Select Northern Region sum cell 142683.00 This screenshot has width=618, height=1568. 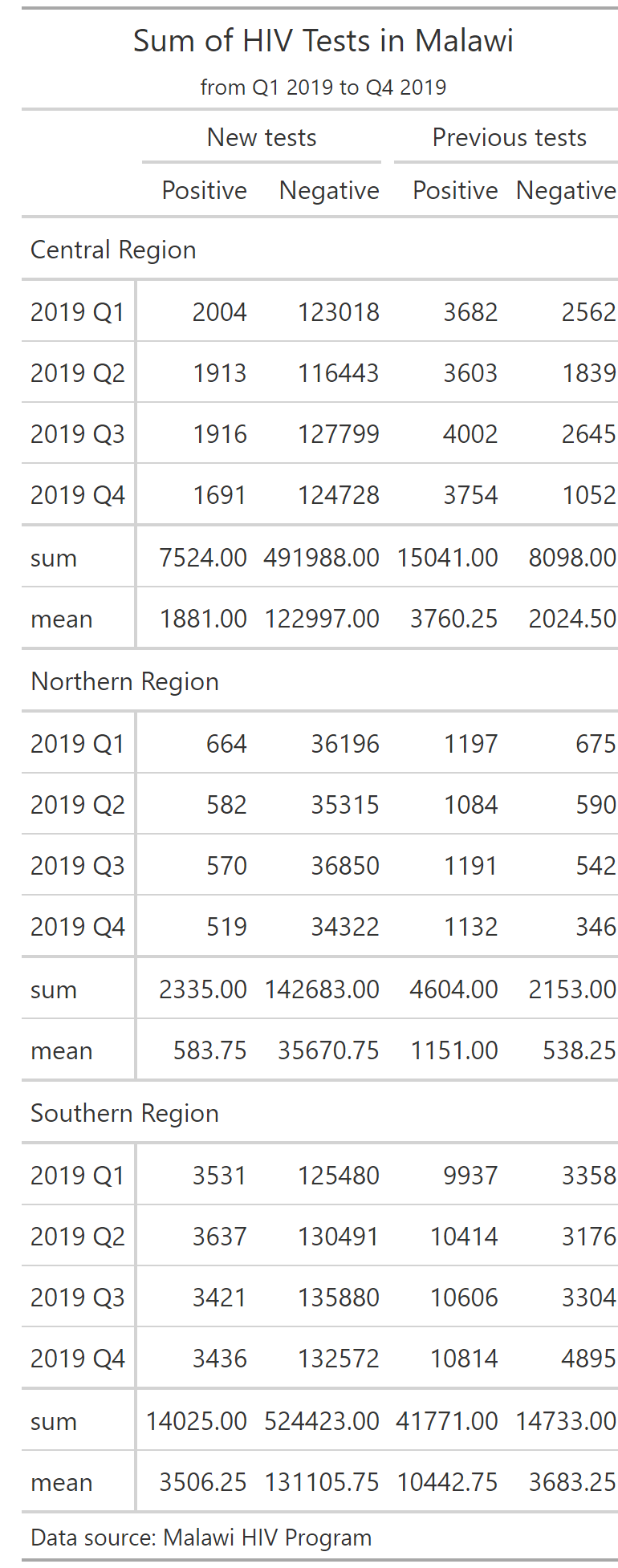pyautogui.click(x=322, y=989)
